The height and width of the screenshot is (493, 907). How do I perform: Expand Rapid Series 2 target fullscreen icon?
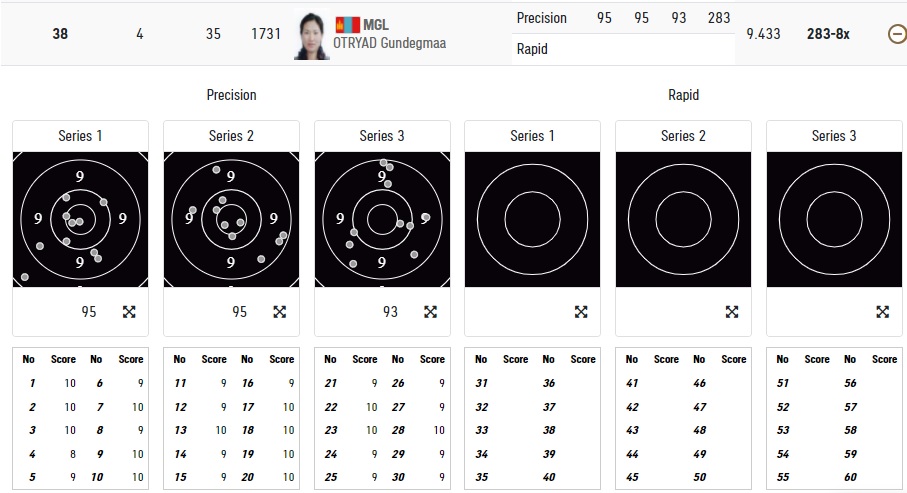[732, 312]
